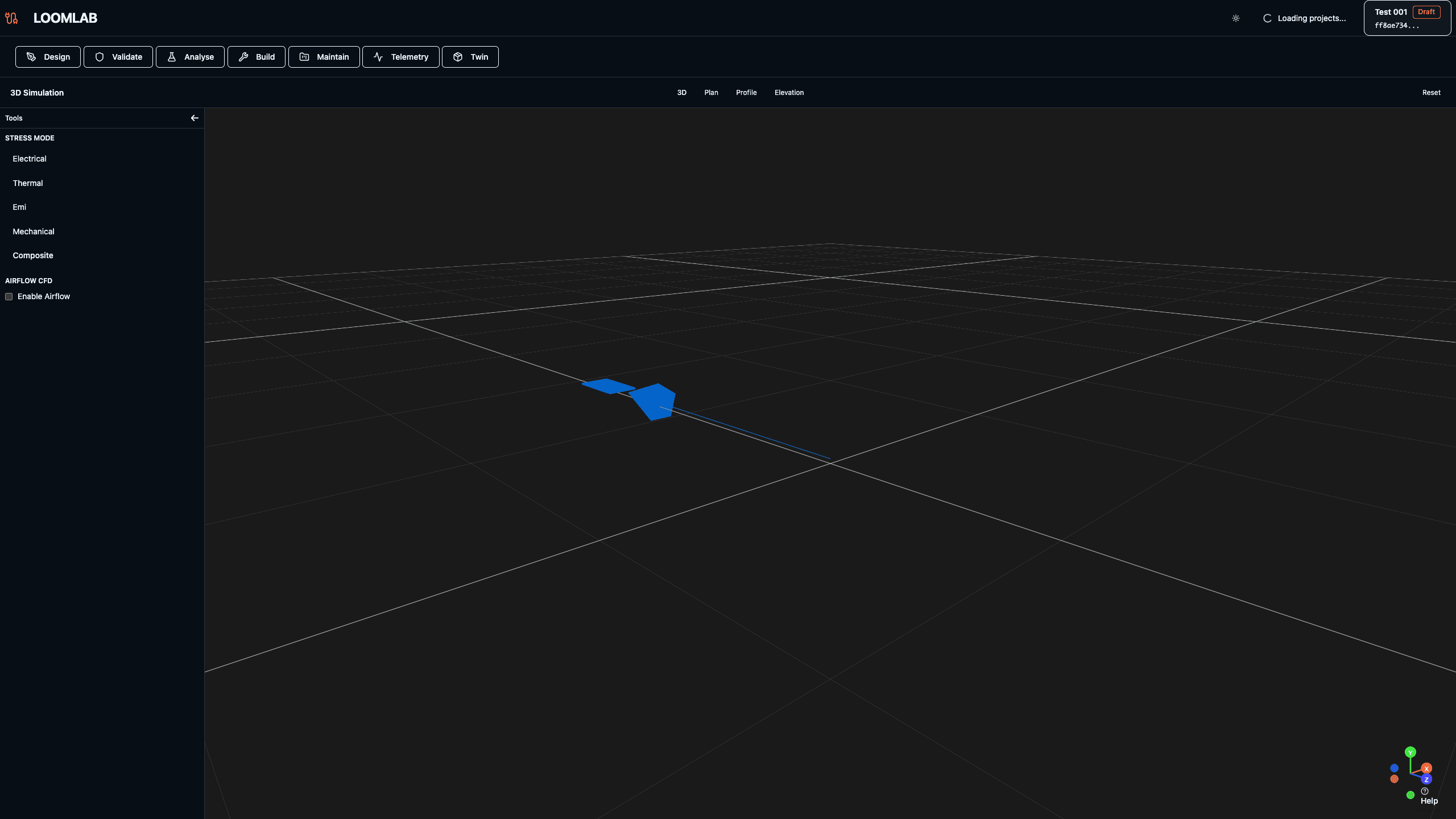Select the Design tool with pen icon
This screenshot has height=819, width=1456.
31,57
